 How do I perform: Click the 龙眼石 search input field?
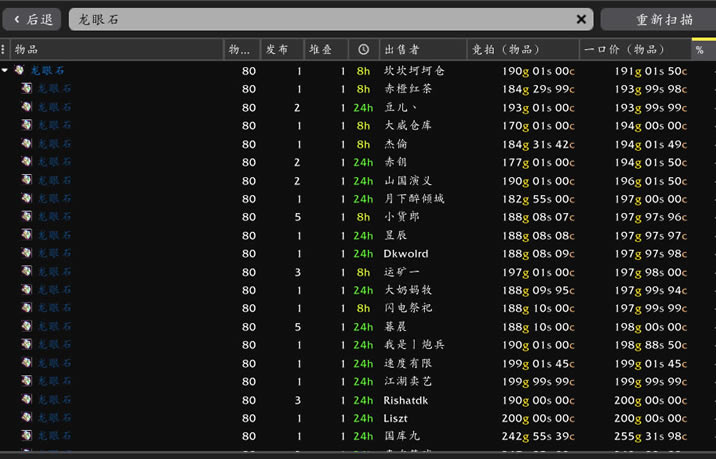point(320,19)
